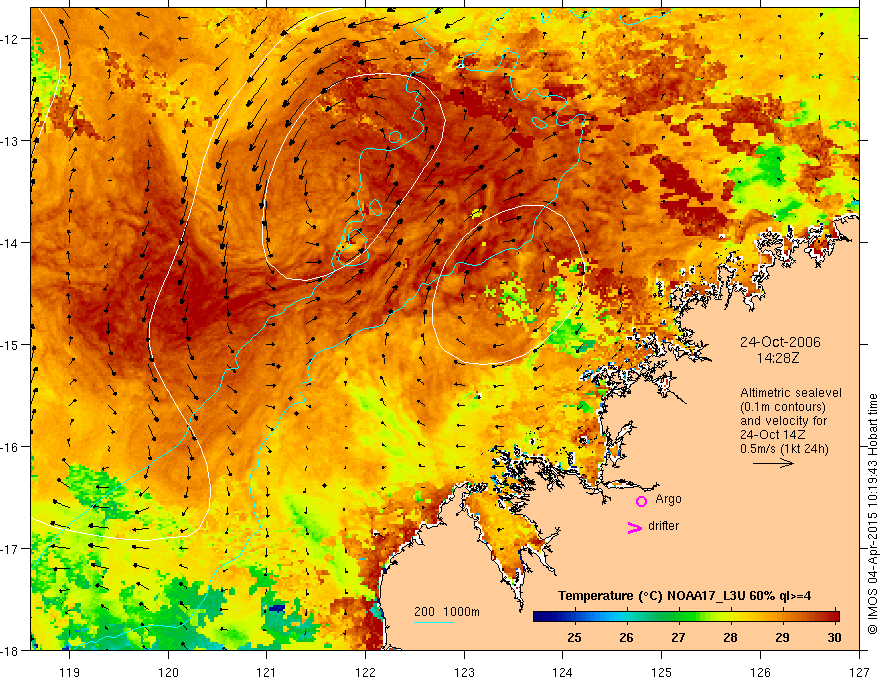Click the color bar near 25 degrees
The width and height of the screenshot is (880, 680).
click(574, 617)
